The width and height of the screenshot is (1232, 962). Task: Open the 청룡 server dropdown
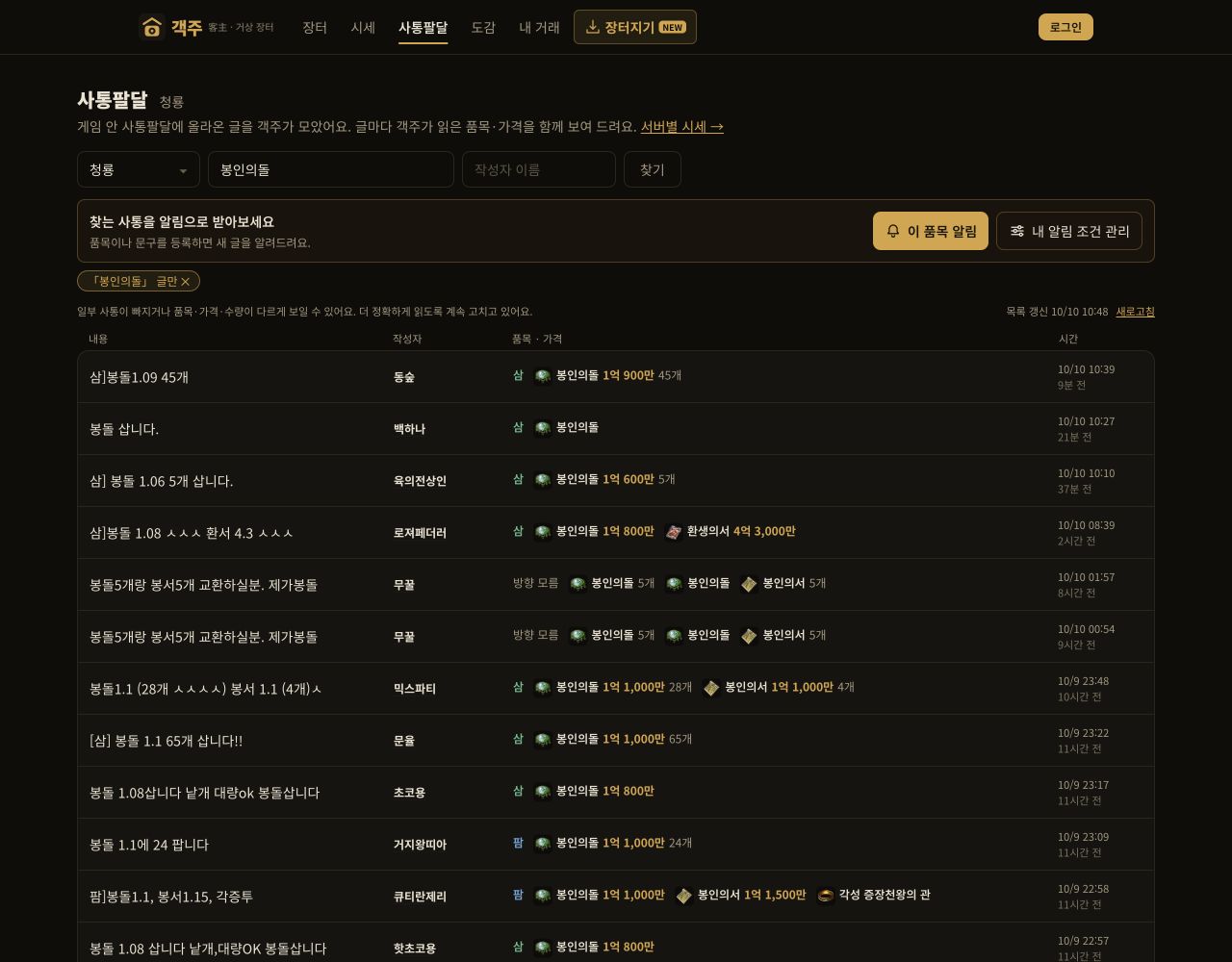(x=139, y=169)
